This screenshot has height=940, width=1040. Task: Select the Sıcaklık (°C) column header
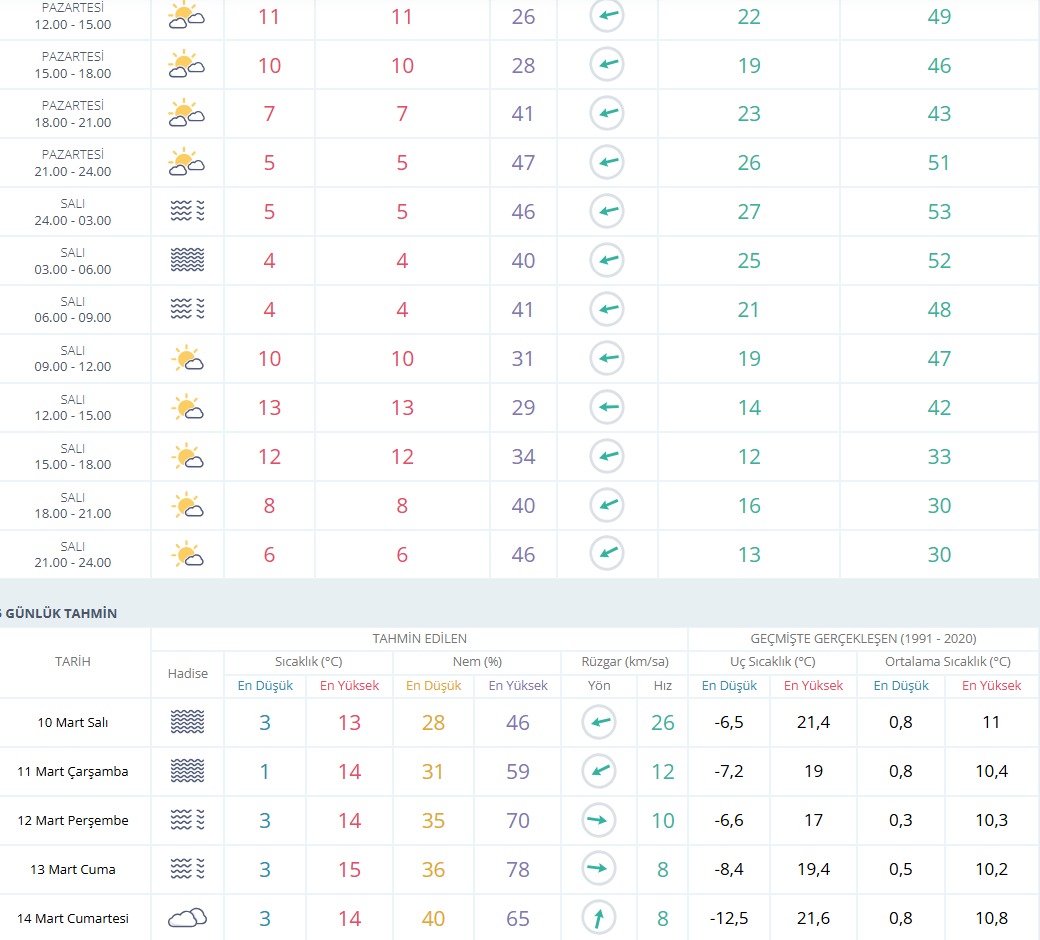308,661
